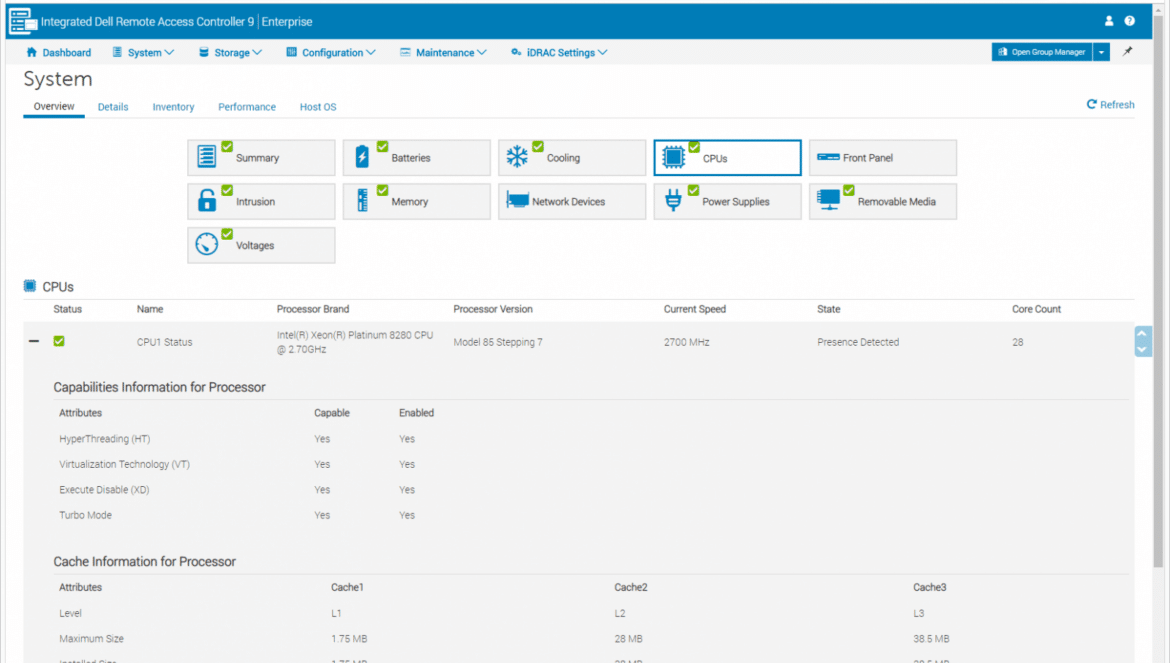The image size is (1170, 663).
Task: Click the Model 85 Stepping 7 cell
Action: point(498,342)
